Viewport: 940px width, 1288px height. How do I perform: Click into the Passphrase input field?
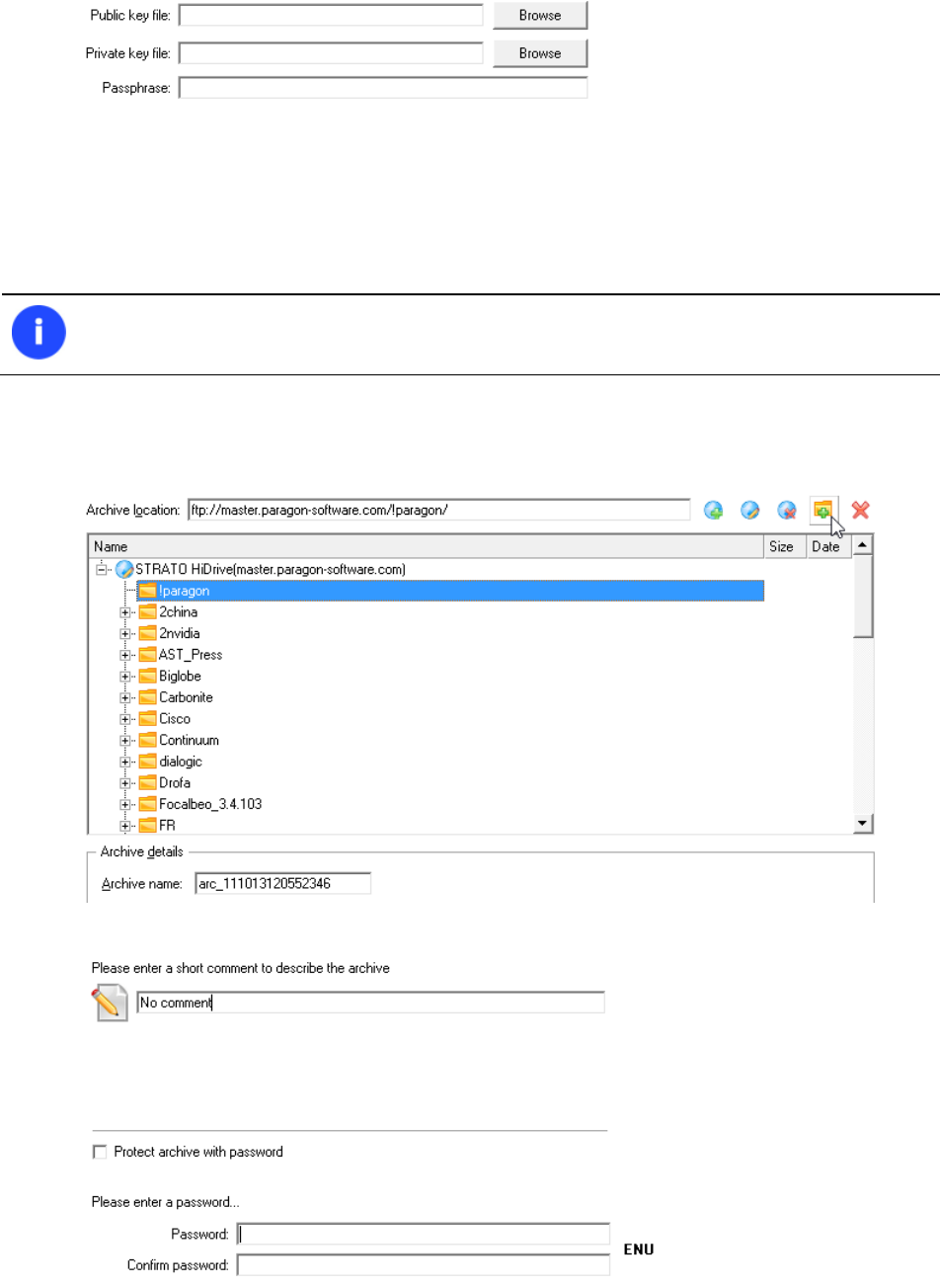click(383, 88)
